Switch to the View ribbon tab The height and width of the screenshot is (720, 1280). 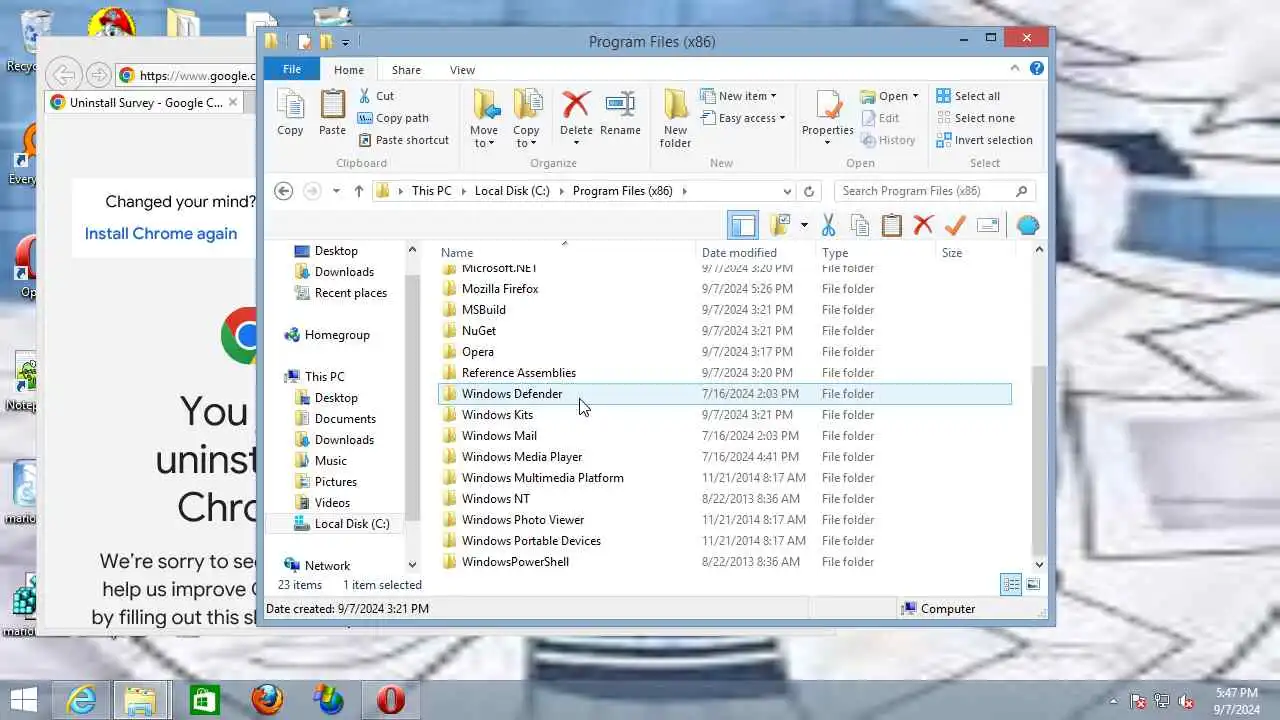pyautogui.click(x=462, y=70)
